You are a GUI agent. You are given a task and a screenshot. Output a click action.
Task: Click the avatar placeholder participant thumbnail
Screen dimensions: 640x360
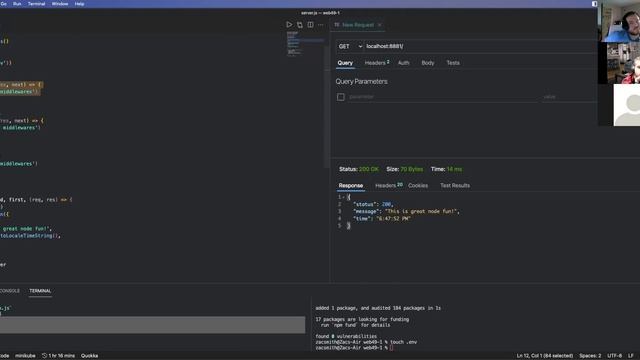(x=627, y=105)
